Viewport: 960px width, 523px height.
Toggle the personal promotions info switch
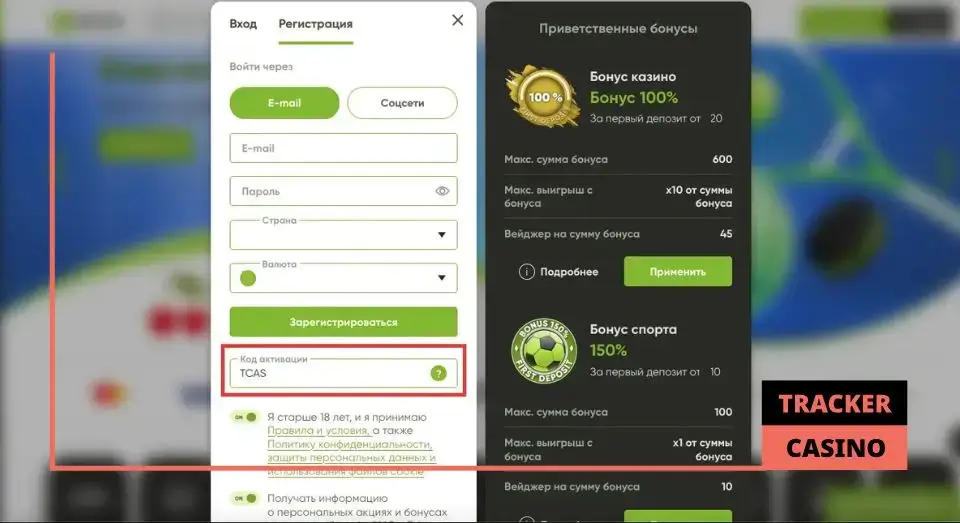[x=245, y=498]
